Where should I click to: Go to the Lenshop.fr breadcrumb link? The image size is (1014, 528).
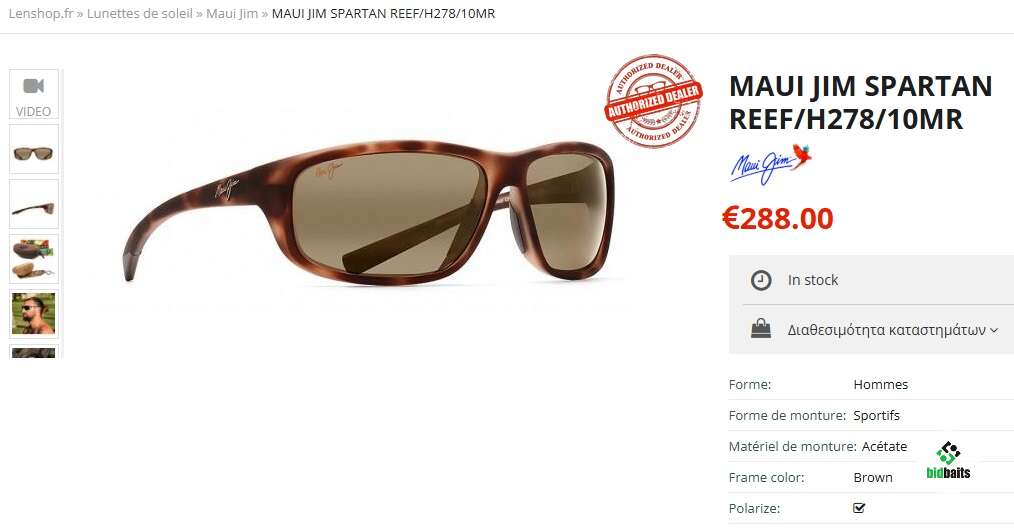(x=41, y=14)
